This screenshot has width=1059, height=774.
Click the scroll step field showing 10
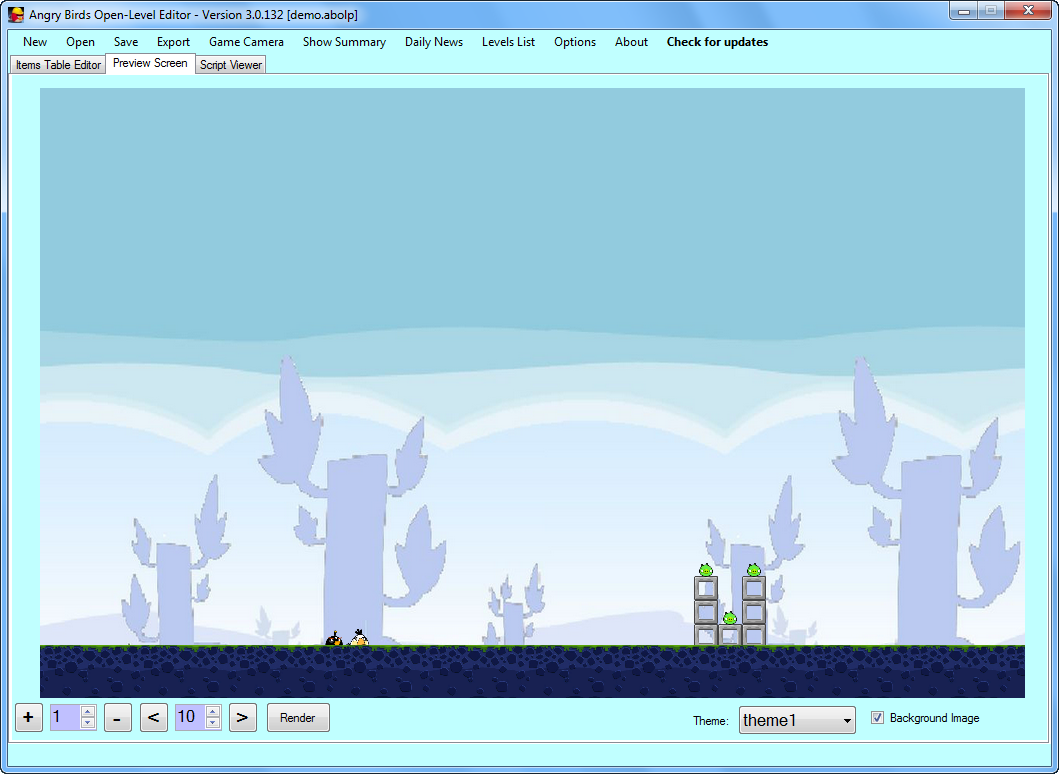point(190,717)
